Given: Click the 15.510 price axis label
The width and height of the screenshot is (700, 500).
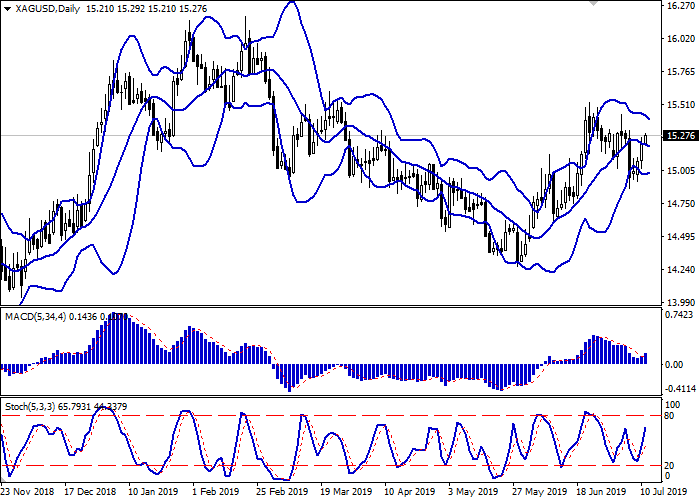Looking at the screenshot, I should 678,105.
